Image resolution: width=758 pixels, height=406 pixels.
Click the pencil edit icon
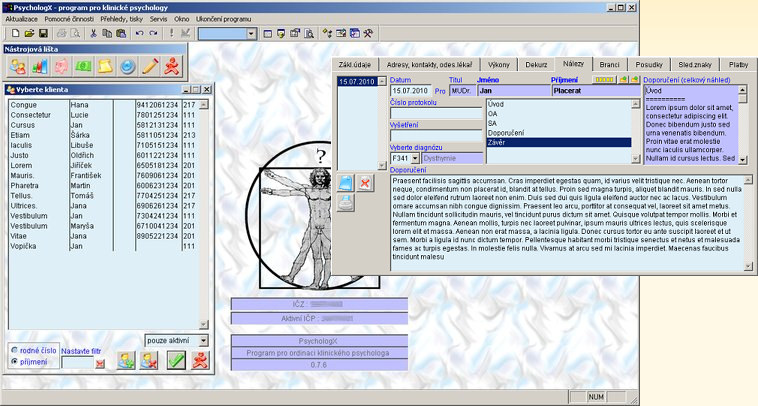149,66
